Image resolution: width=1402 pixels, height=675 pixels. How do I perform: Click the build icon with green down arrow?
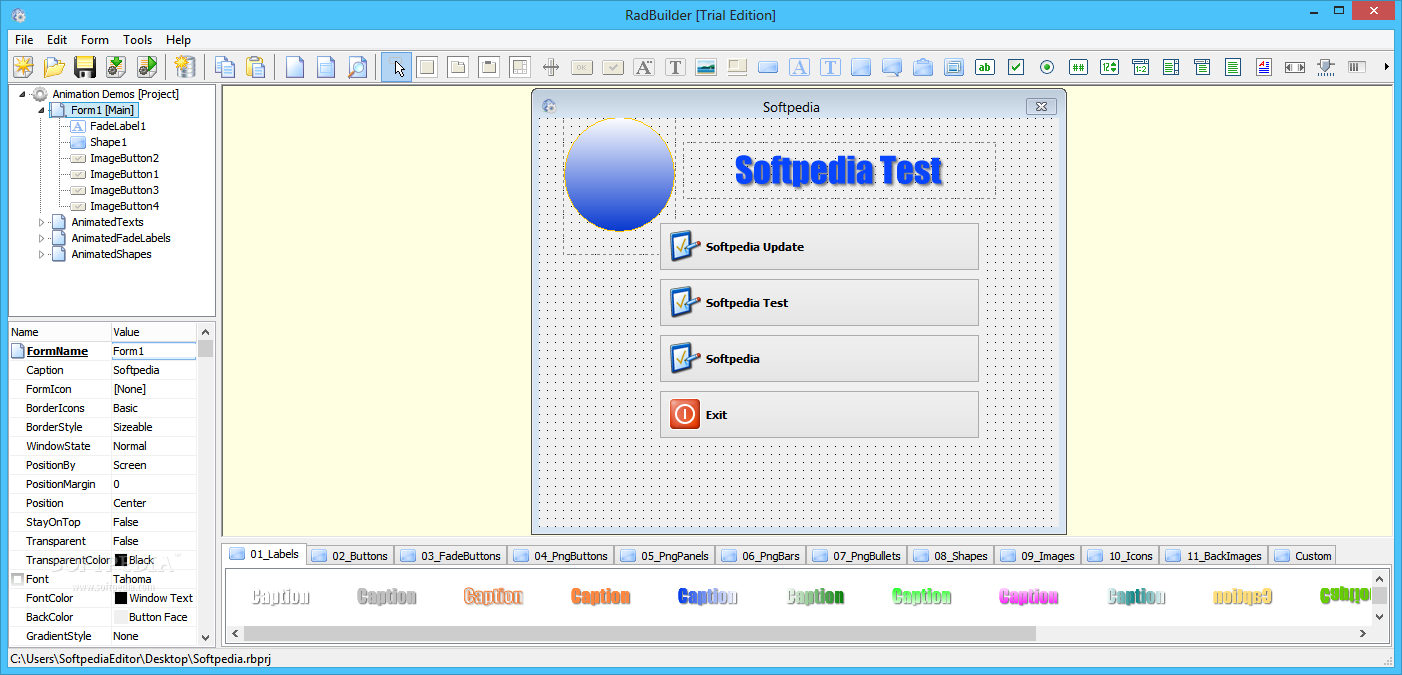116,67
